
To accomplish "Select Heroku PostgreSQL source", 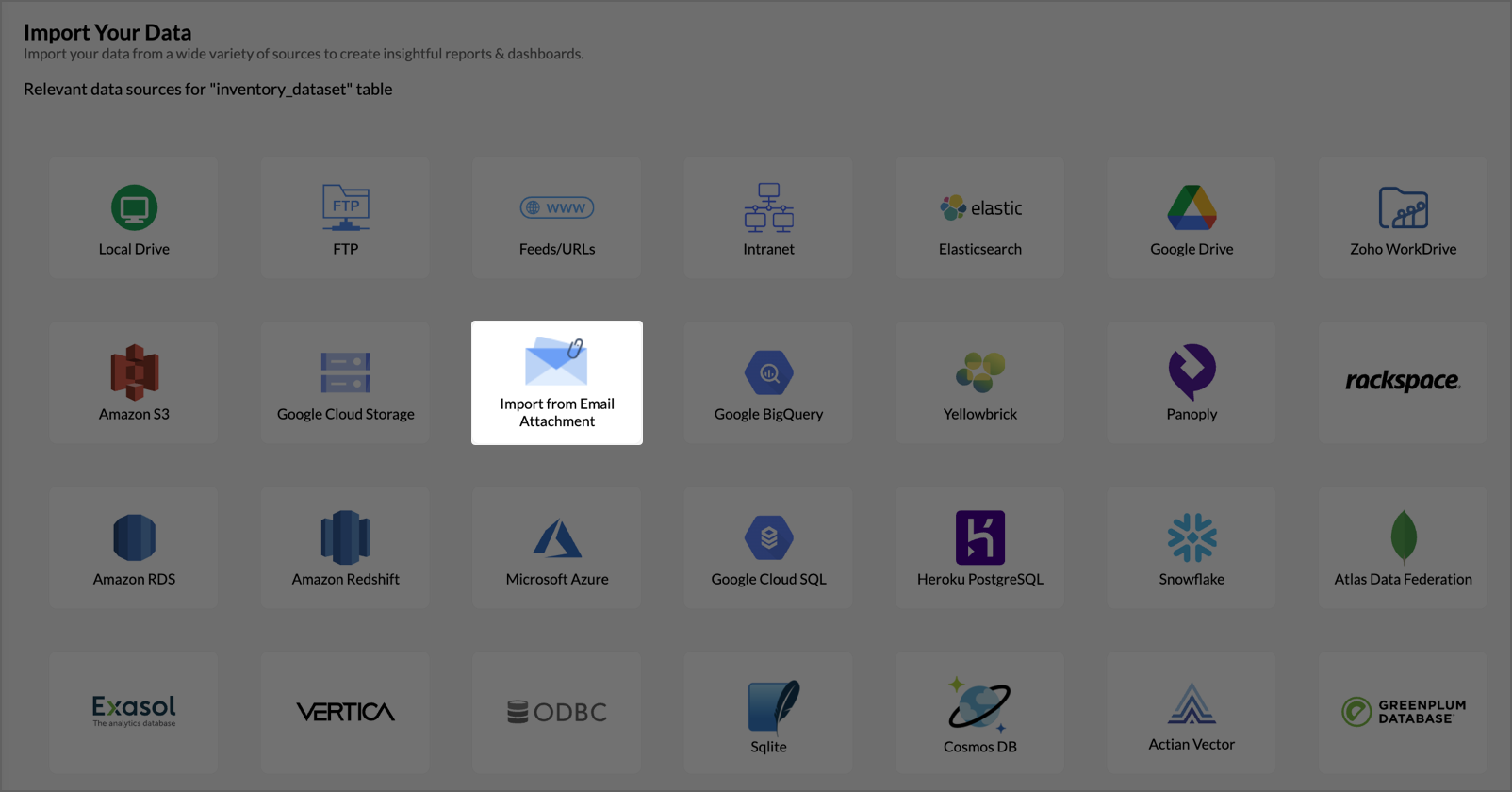I will [980, 548].
